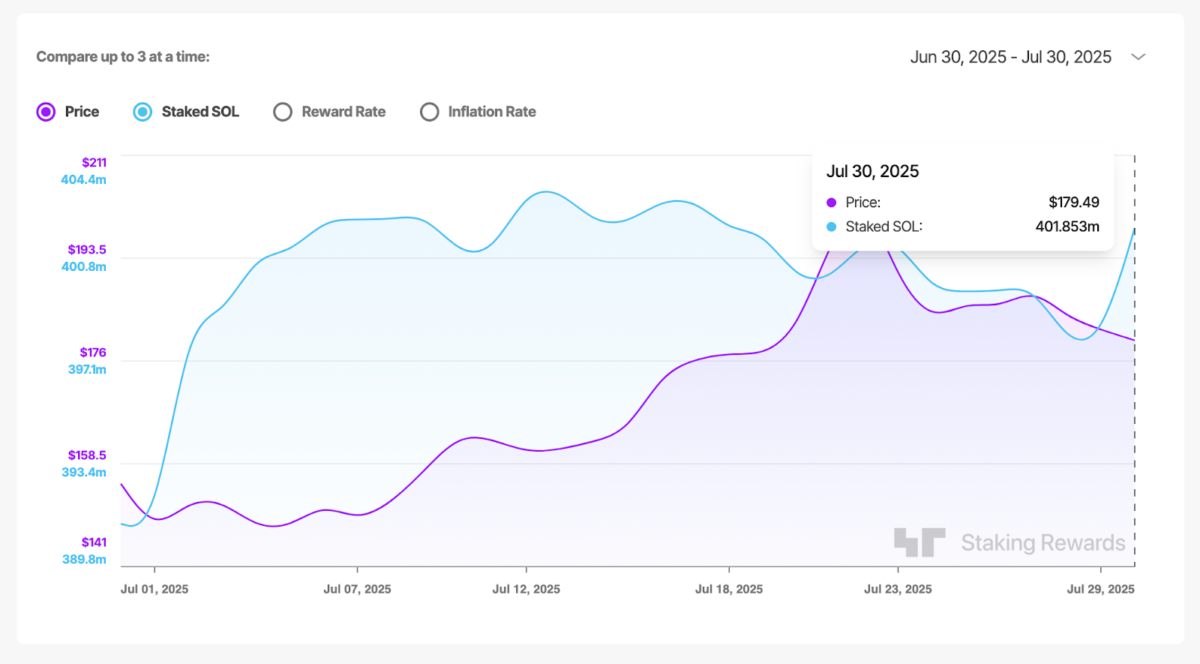This screenshot has width=1200, height=664.
Task: Click the $211 top price axis label
Action: 93,162
